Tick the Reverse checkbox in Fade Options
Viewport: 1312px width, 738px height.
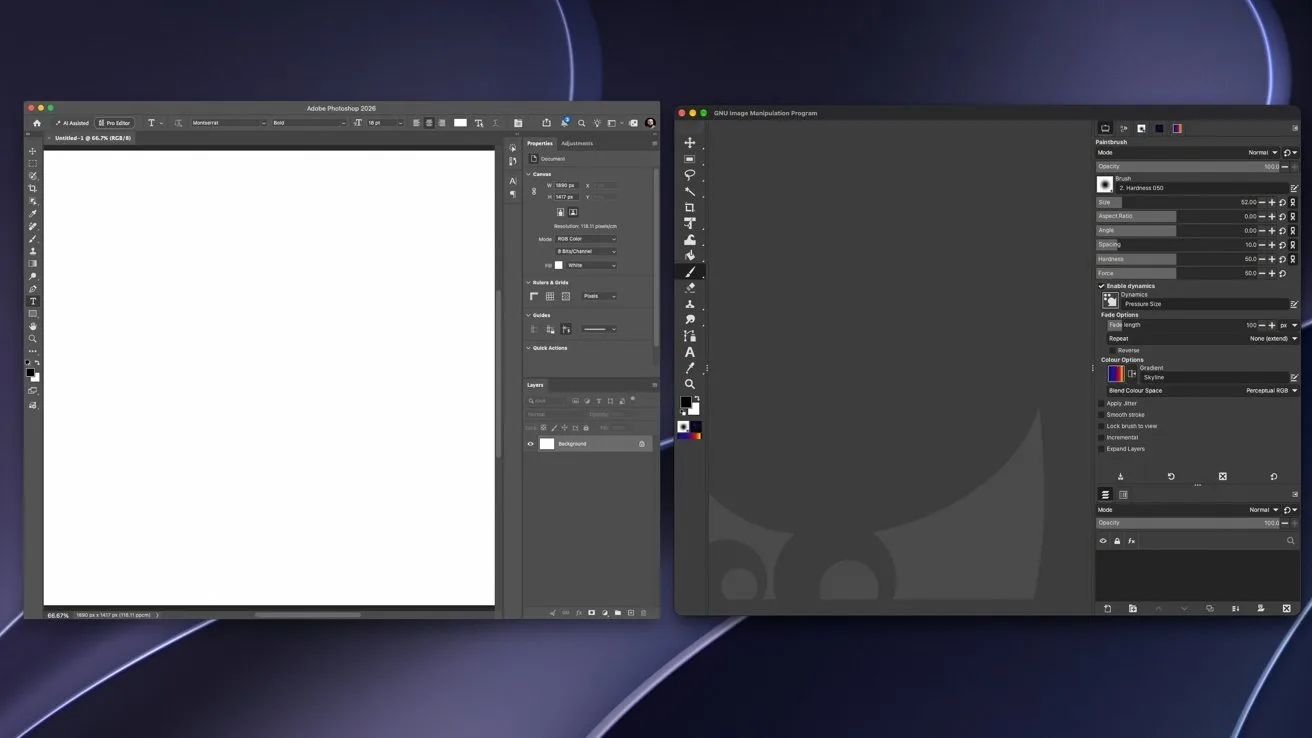pyautogui.click(x=1113, y=350)
